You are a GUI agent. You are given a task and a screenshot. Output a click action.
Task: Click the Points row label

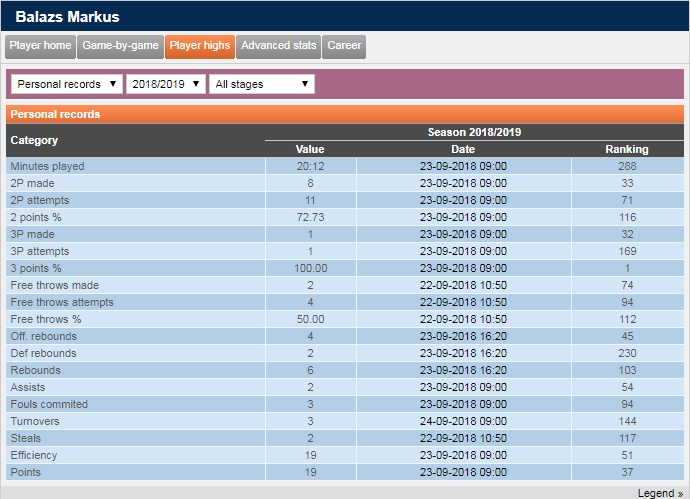pos(26,472)
